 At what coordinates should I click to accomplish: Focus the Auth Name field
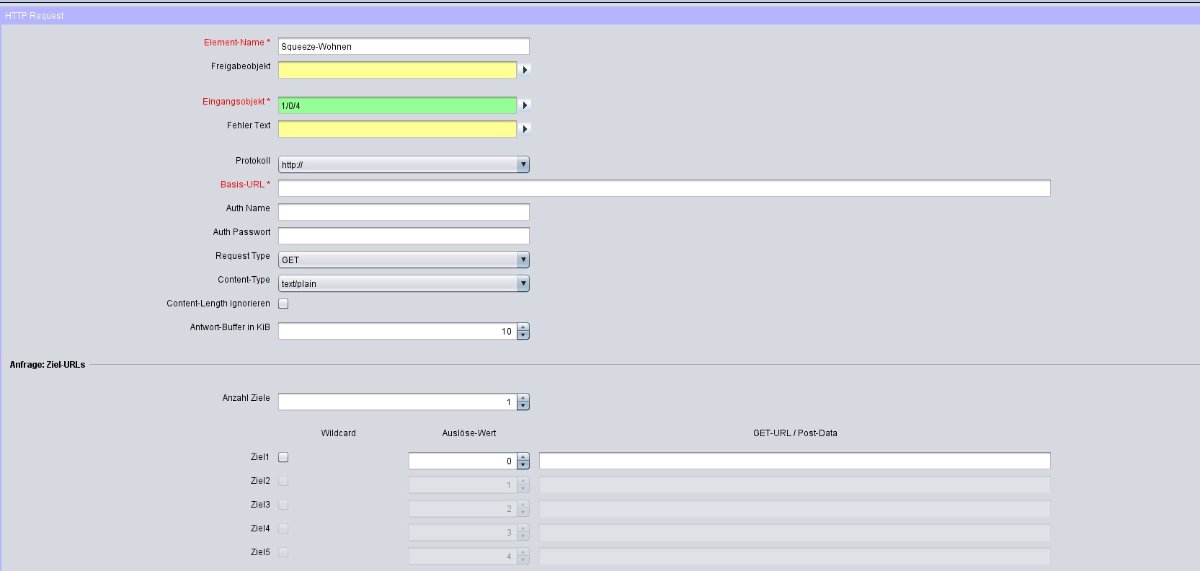tap(403, 212)
